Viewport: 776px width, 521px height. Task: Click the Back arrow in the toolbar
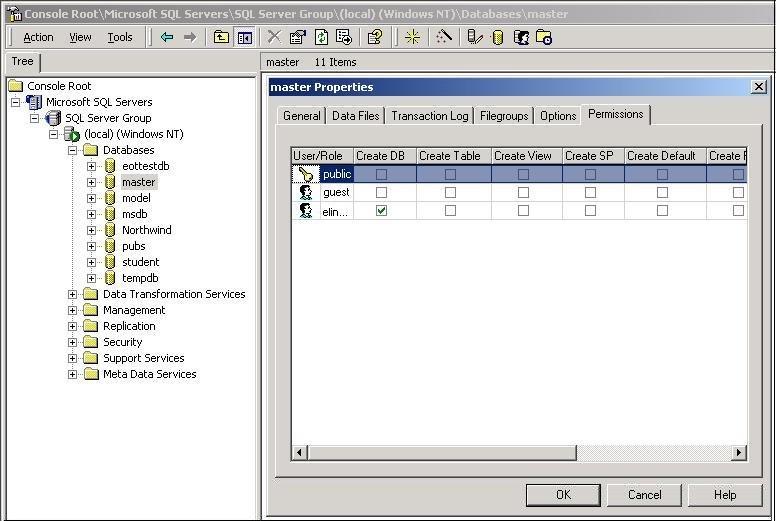(167, 37)
